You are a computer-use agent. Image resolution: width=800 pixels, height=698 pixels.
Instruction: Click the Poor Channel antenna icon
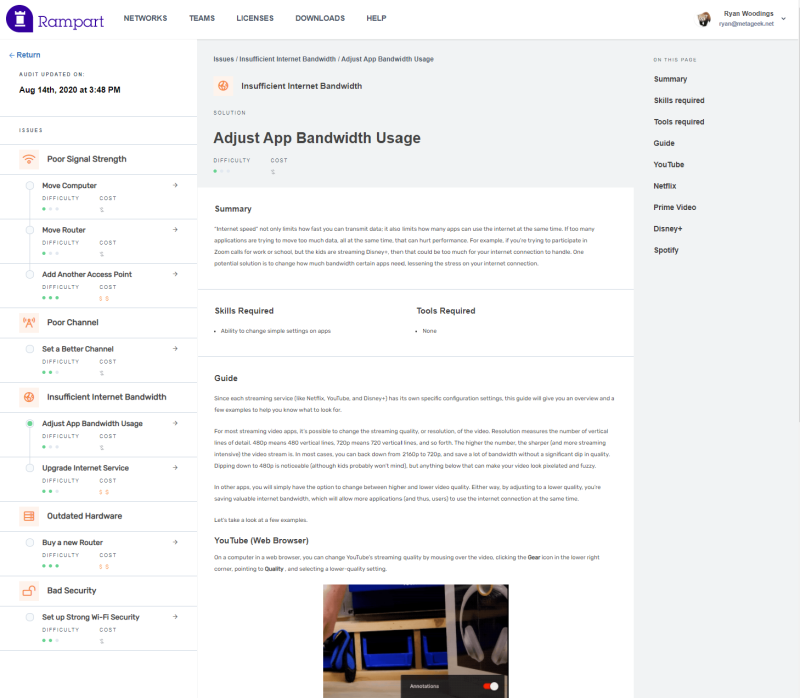pos(29,322)
